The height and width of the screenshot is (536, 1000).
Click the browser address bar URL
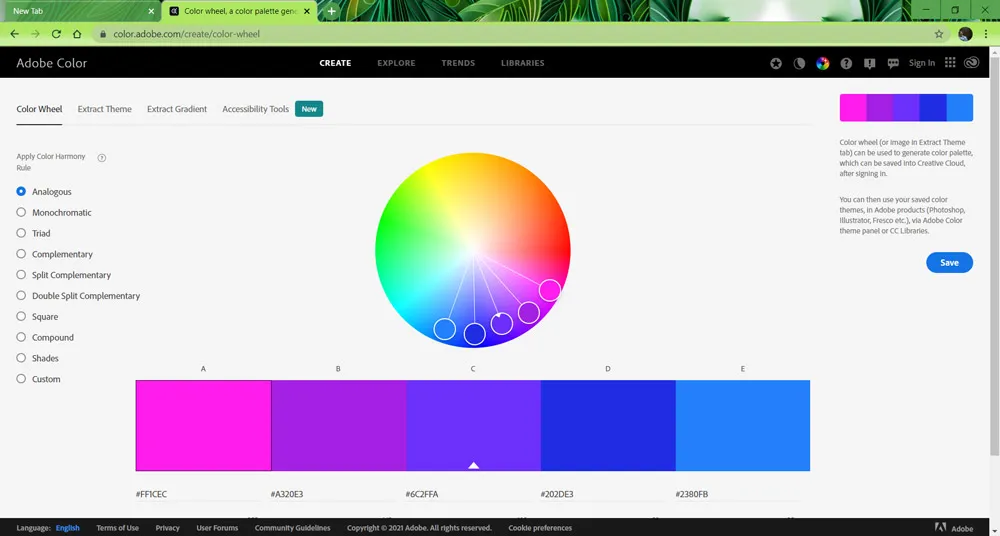pos(187,34)
